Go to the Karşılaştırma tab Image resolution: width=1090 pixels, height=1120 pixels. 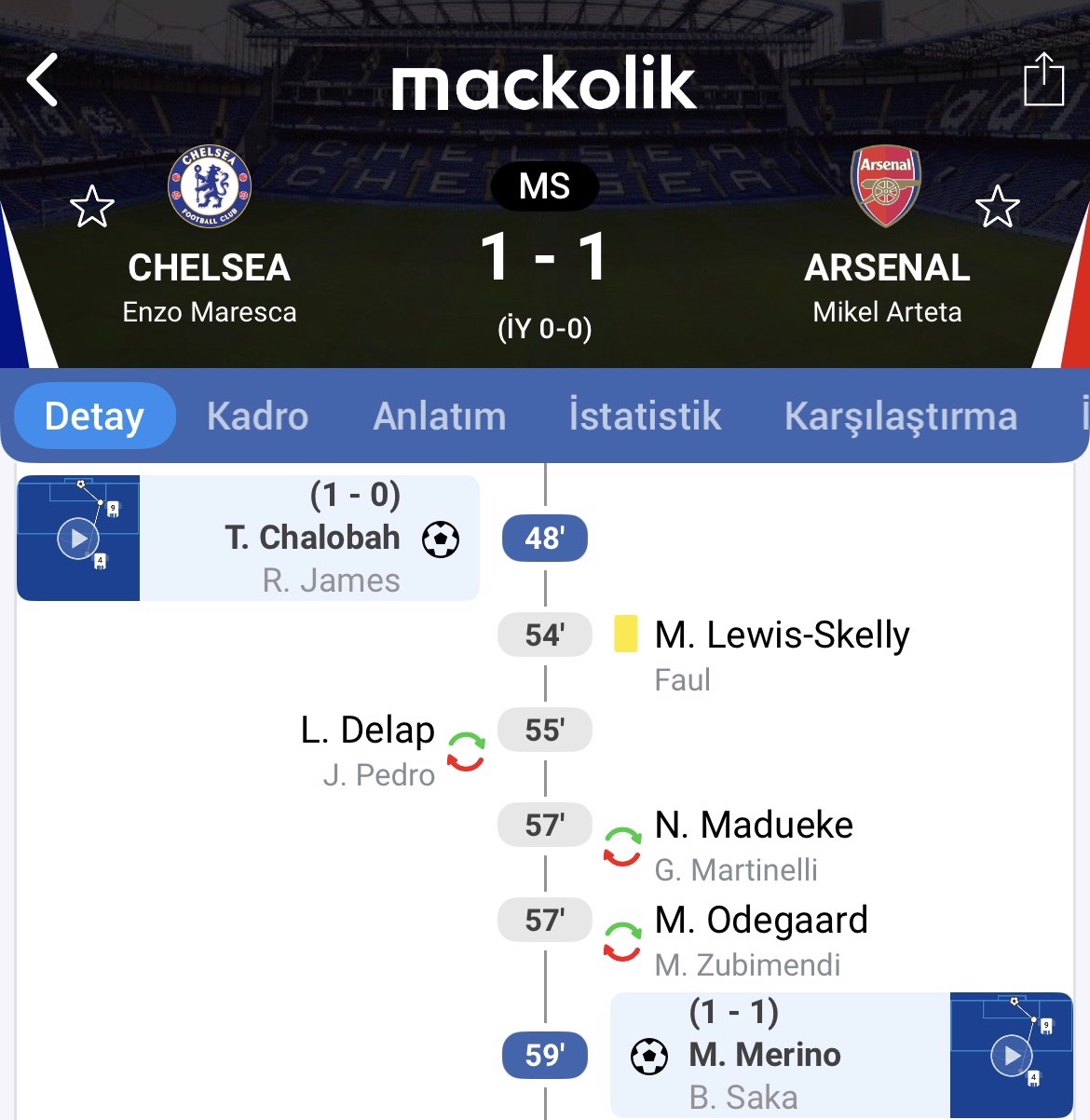point(901,417)
